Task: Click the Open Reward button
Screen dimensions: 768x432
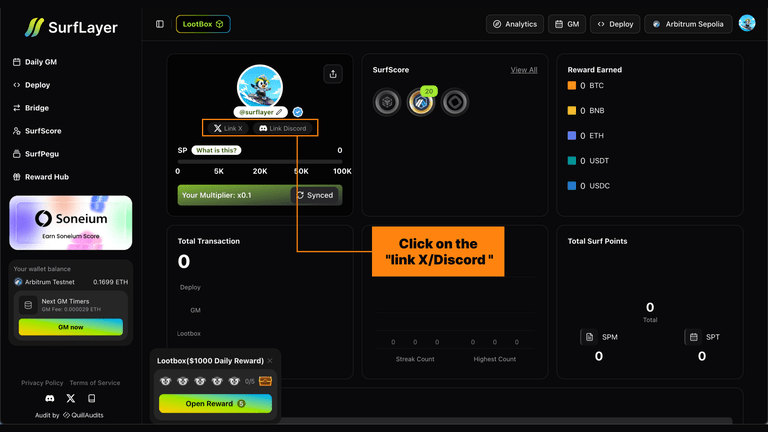Action: (x=216, y=404)
